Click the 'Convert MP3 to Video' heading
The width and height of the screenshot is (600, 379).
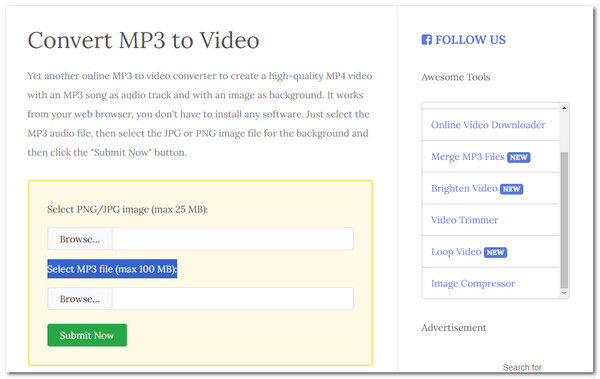(143, 40)
